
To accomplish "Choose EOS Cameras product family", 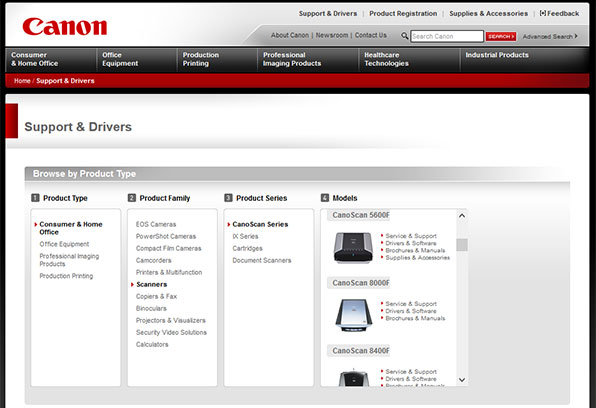I will [156, 224].
